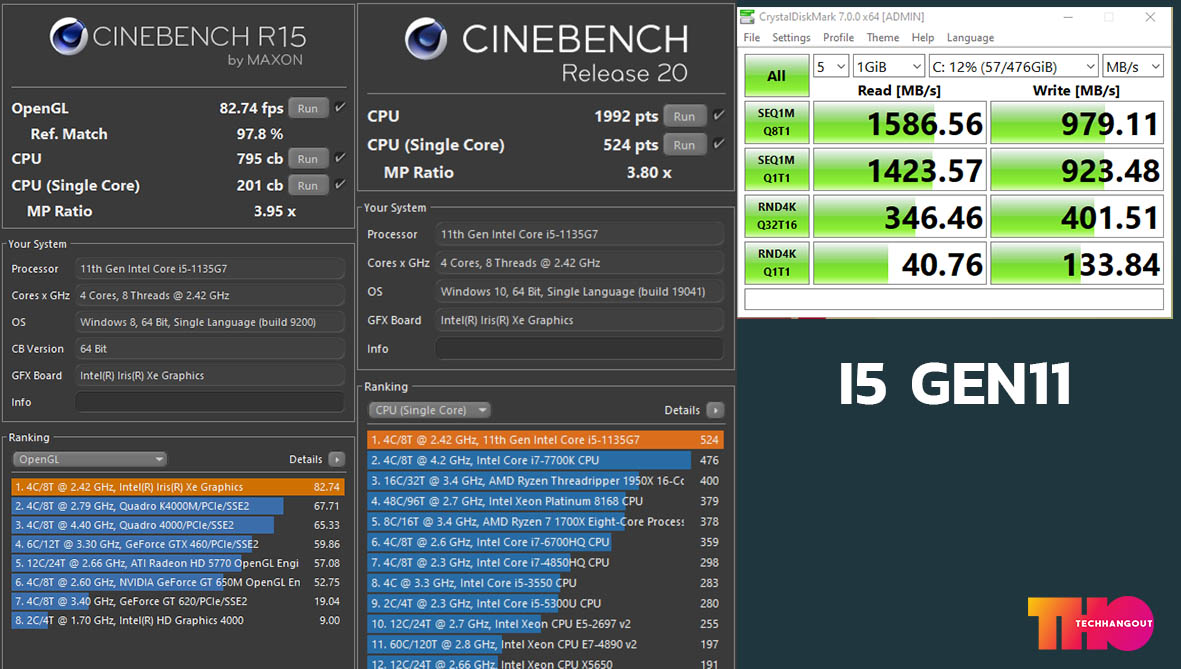This screenshot has height=669, width=1181.
Task: Select the ATI Radeon HD 5770 ranking row
Action: (x=178, y=563)
